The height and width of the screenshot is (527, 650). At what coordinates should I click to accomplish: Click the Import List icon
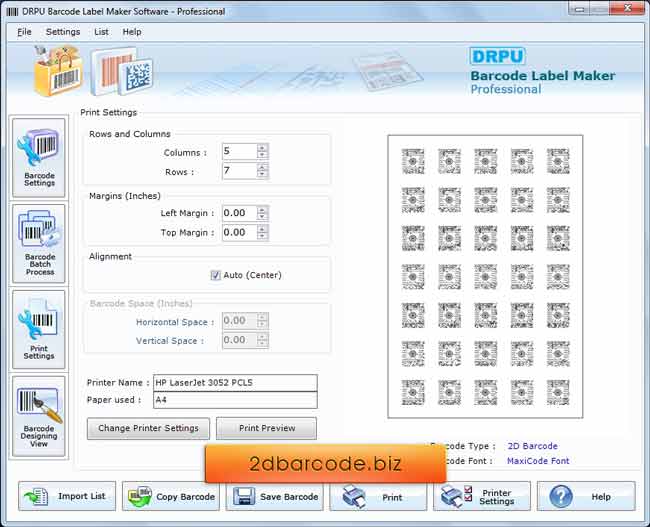[x=36, y=496]
